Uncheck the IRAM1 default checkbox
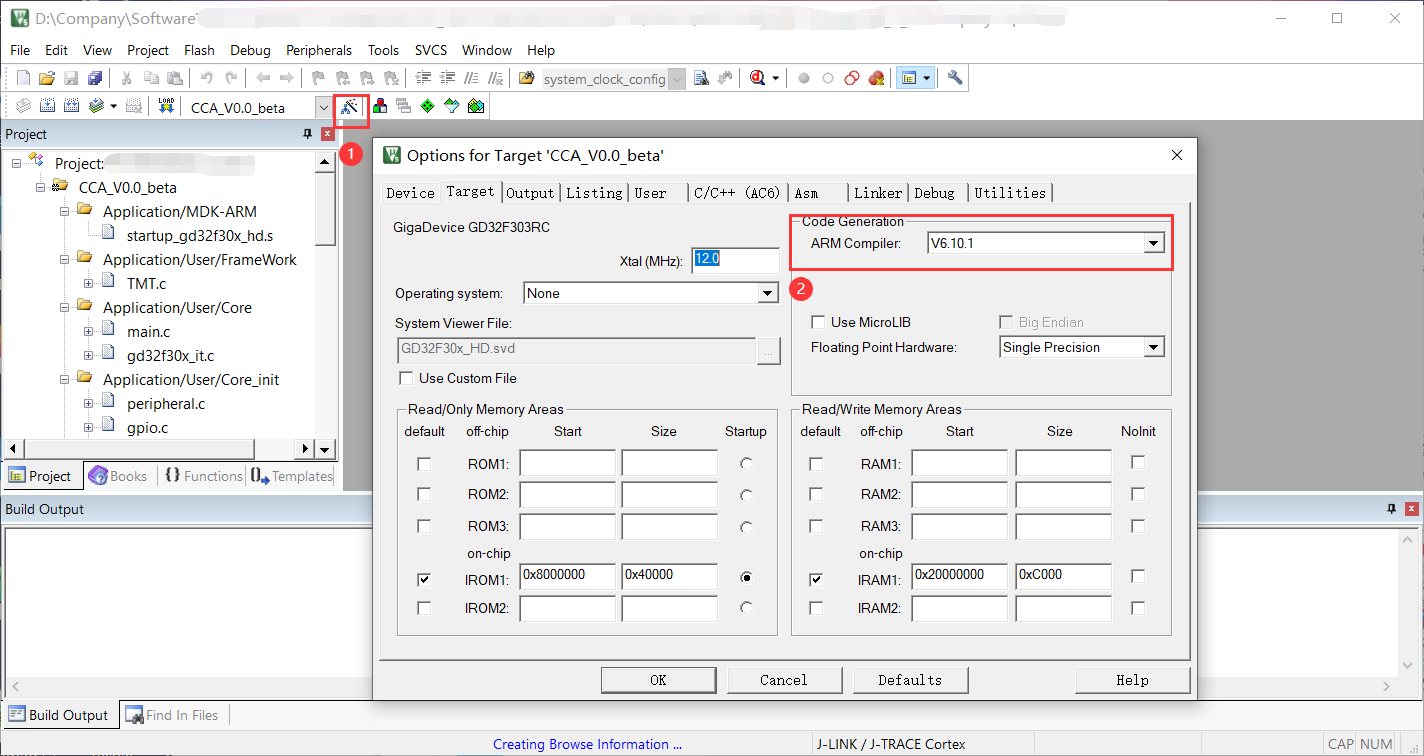This screenshot has height=756, width=1424. pos(816,578)
